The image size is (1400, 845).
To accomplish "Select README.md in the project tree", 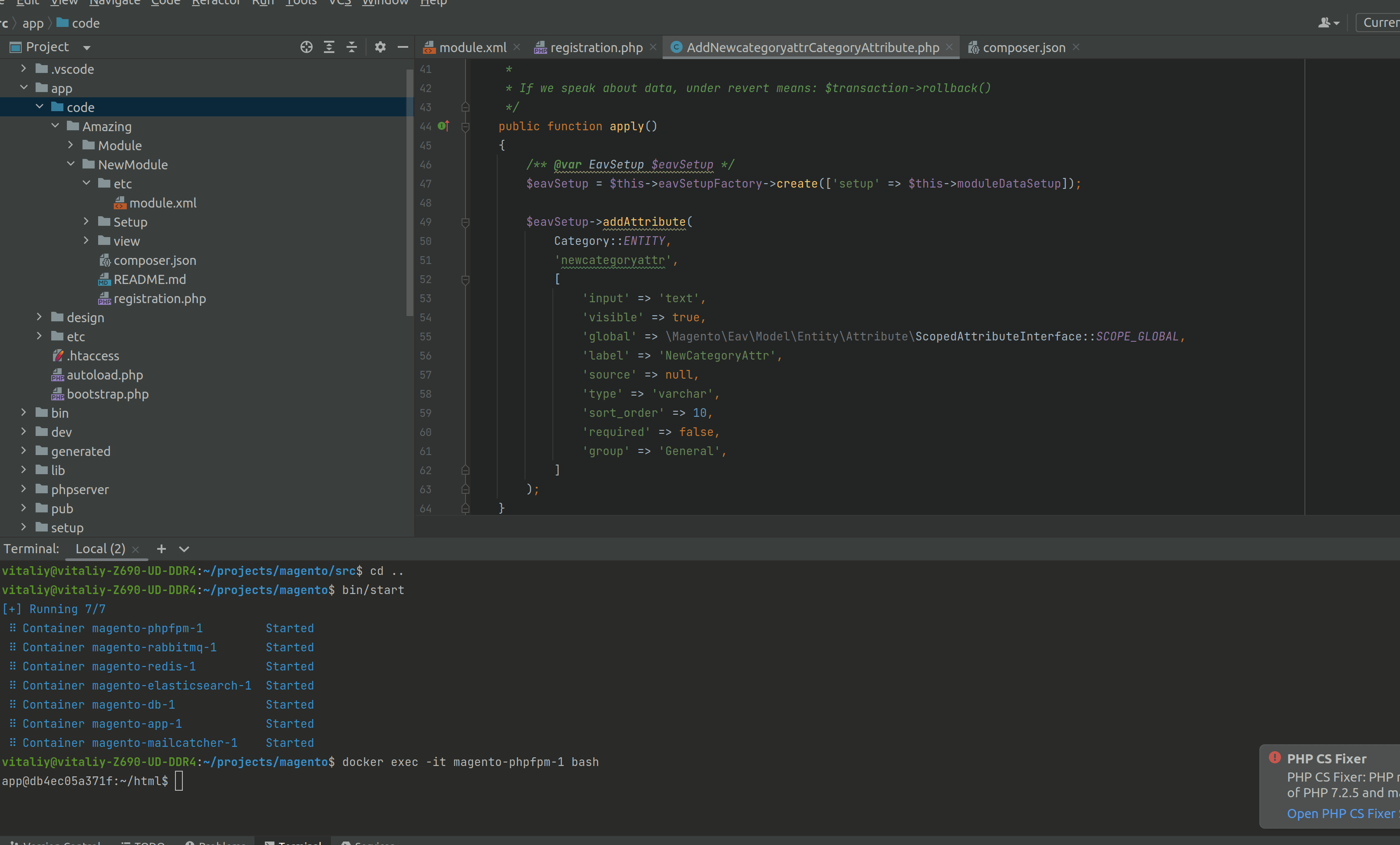I will (x=149, y=280).
